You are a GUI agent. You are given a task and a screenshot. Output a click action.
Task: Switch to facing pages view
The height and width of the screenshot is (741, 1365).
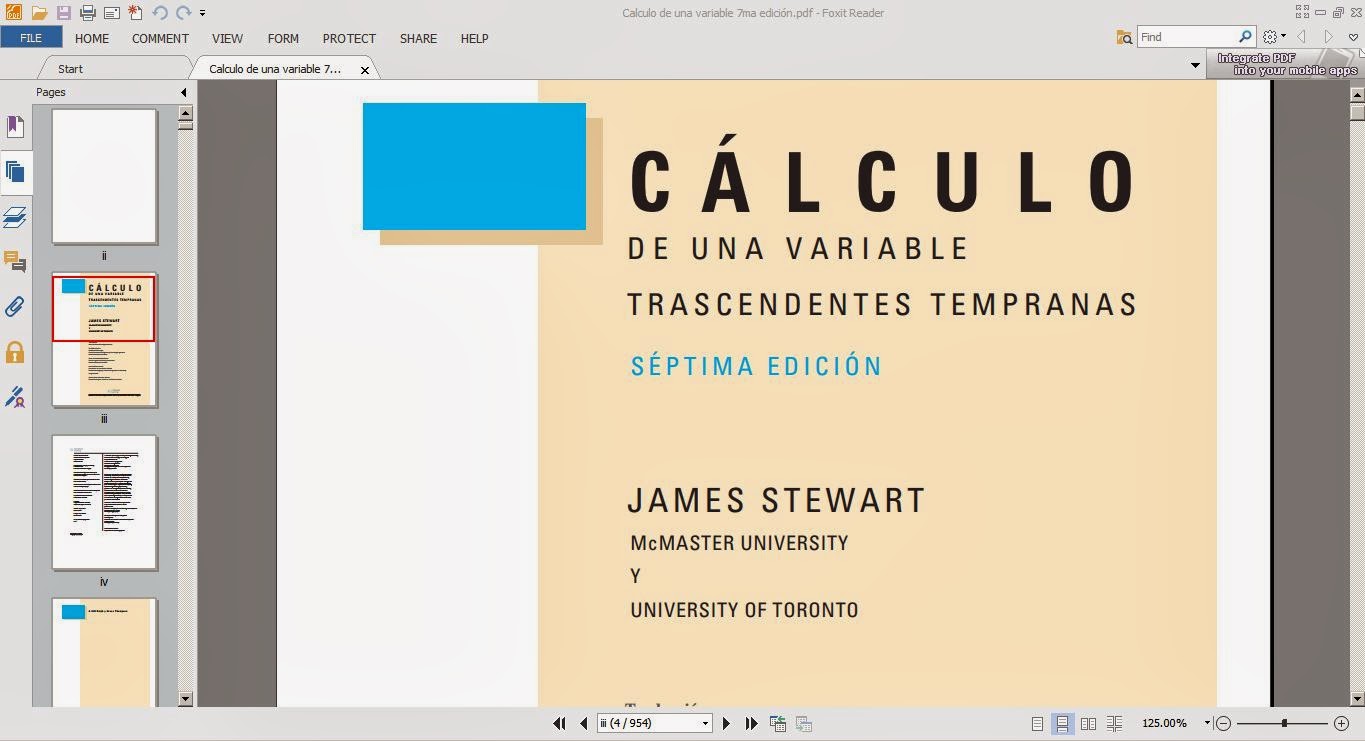point(1088,723)
